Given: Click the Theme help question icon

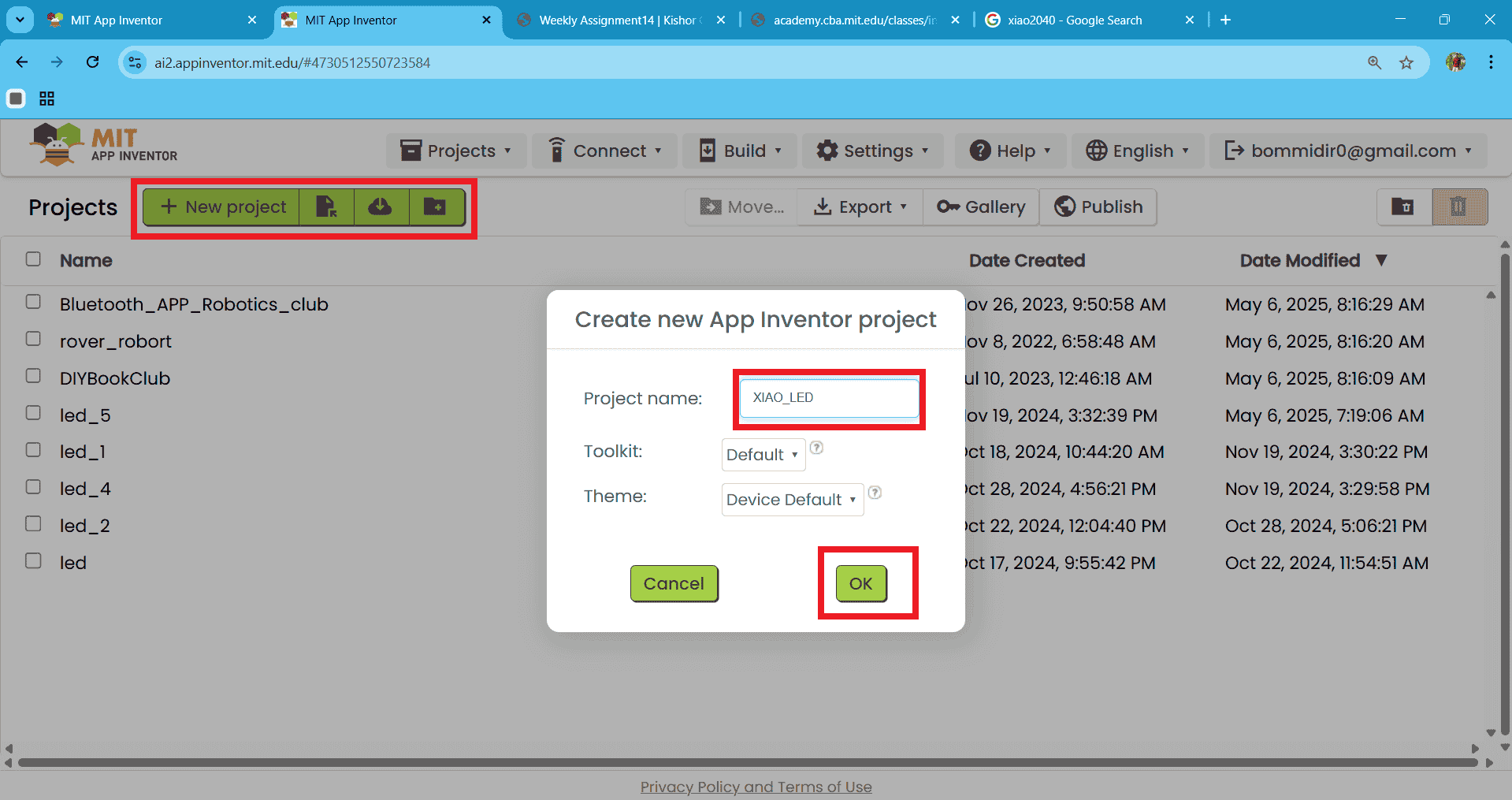Looking at the screenshot, I should [x=875, y=493].
